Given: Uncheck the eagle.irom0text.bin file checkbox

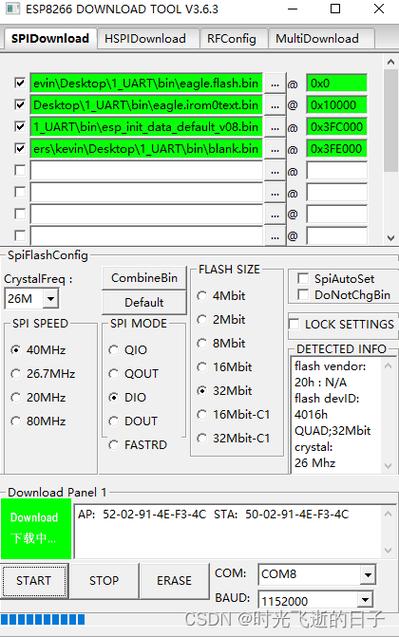Looking at the screenshot, I should point(20,104).
